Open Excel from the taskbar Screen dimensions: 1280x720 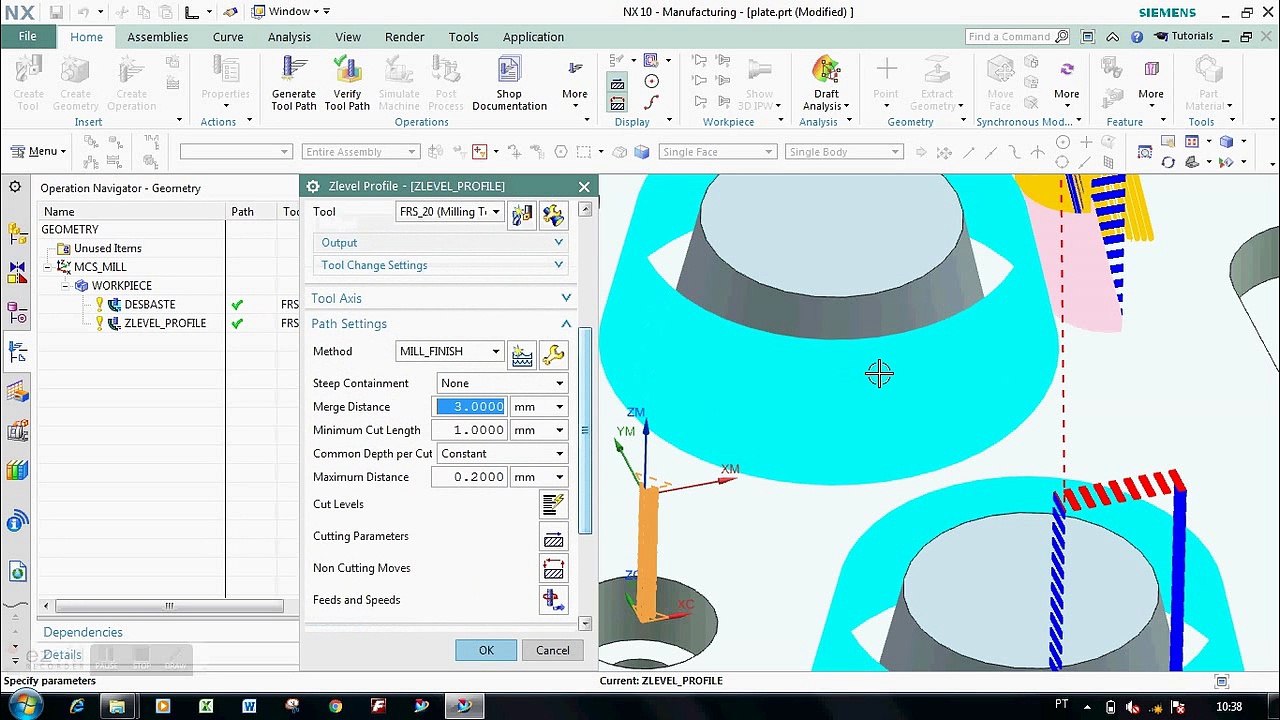[206, 706]
